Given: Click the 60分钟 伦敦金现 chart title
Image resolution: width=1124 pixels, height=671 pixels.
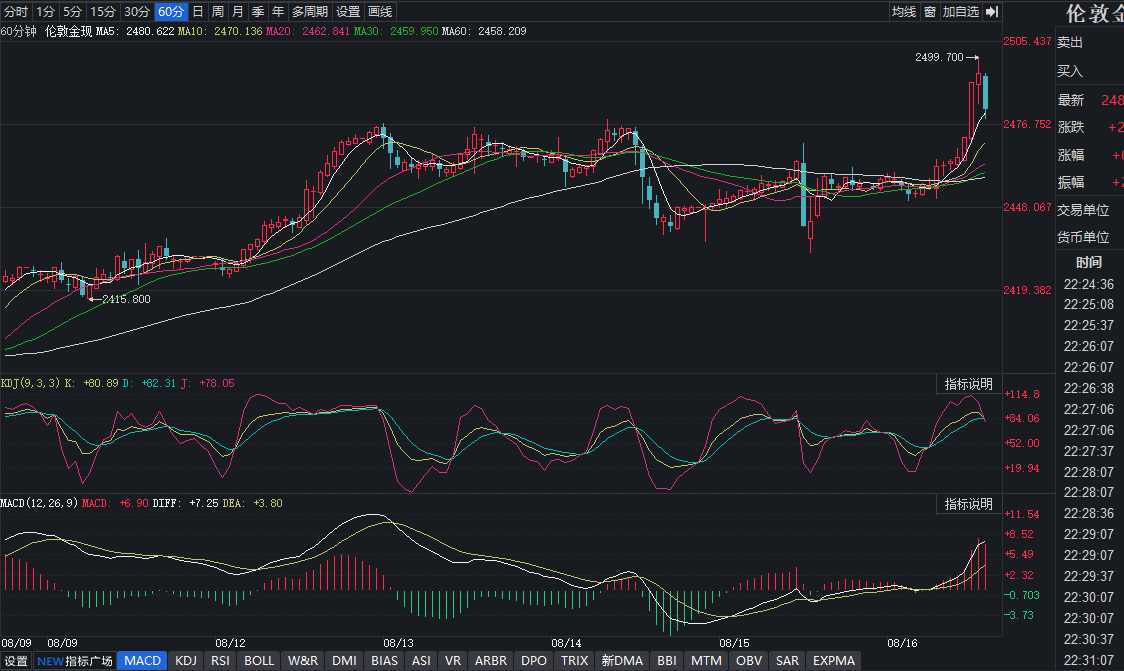Looking at the screenshot, I should tap(47, 32).
